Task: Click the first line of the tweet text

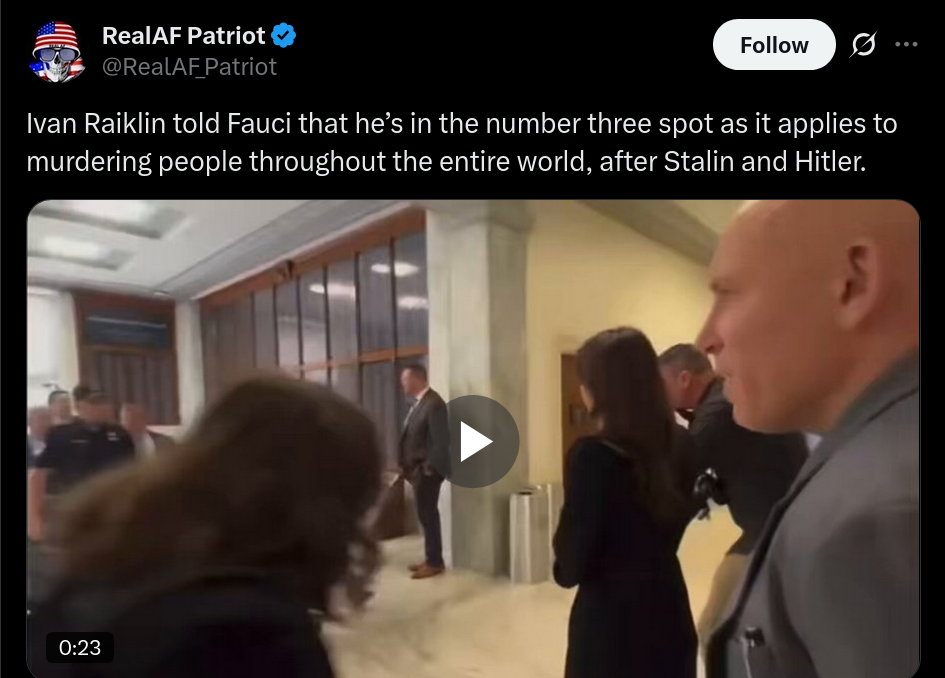Action: tap(462, 124)
